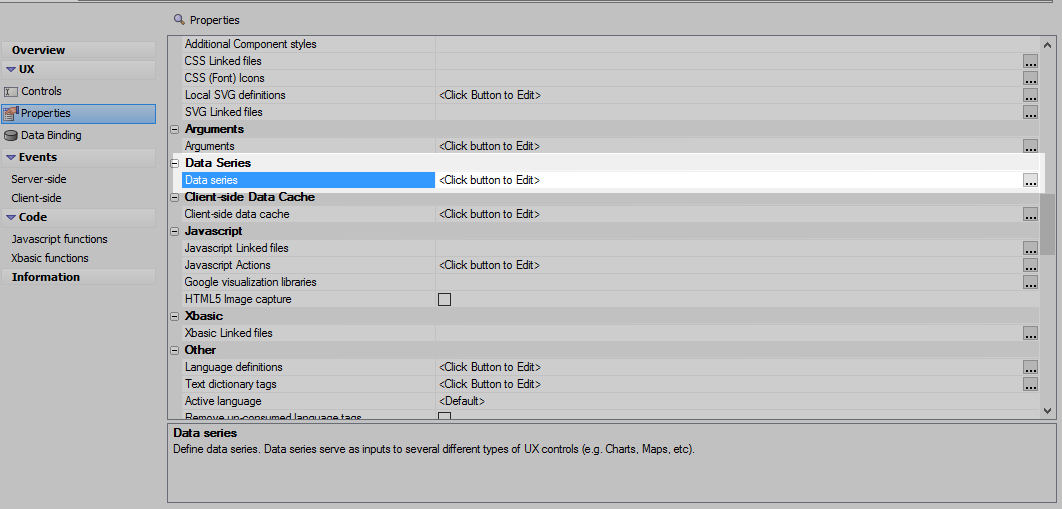The image size is (1062, 509).
Task: Select the Properties icon in sidebar
Action: pyautogui.click(x=10, y=113)
